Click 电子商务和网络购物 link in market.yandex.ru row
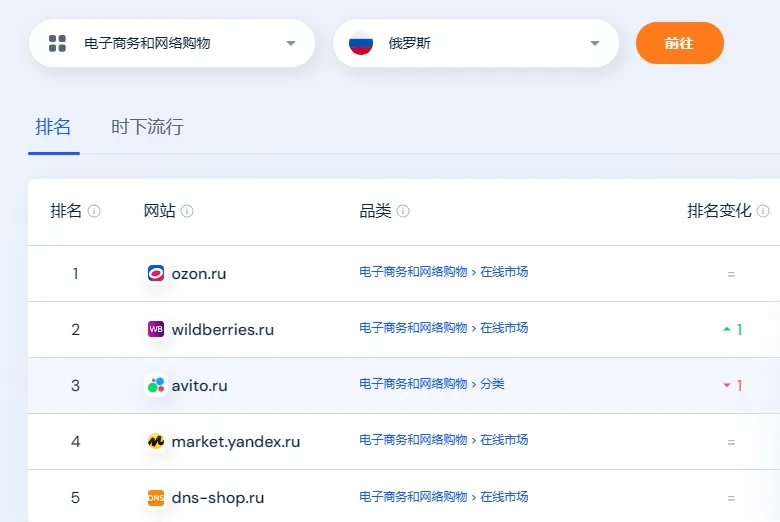 tap(413, 440)
